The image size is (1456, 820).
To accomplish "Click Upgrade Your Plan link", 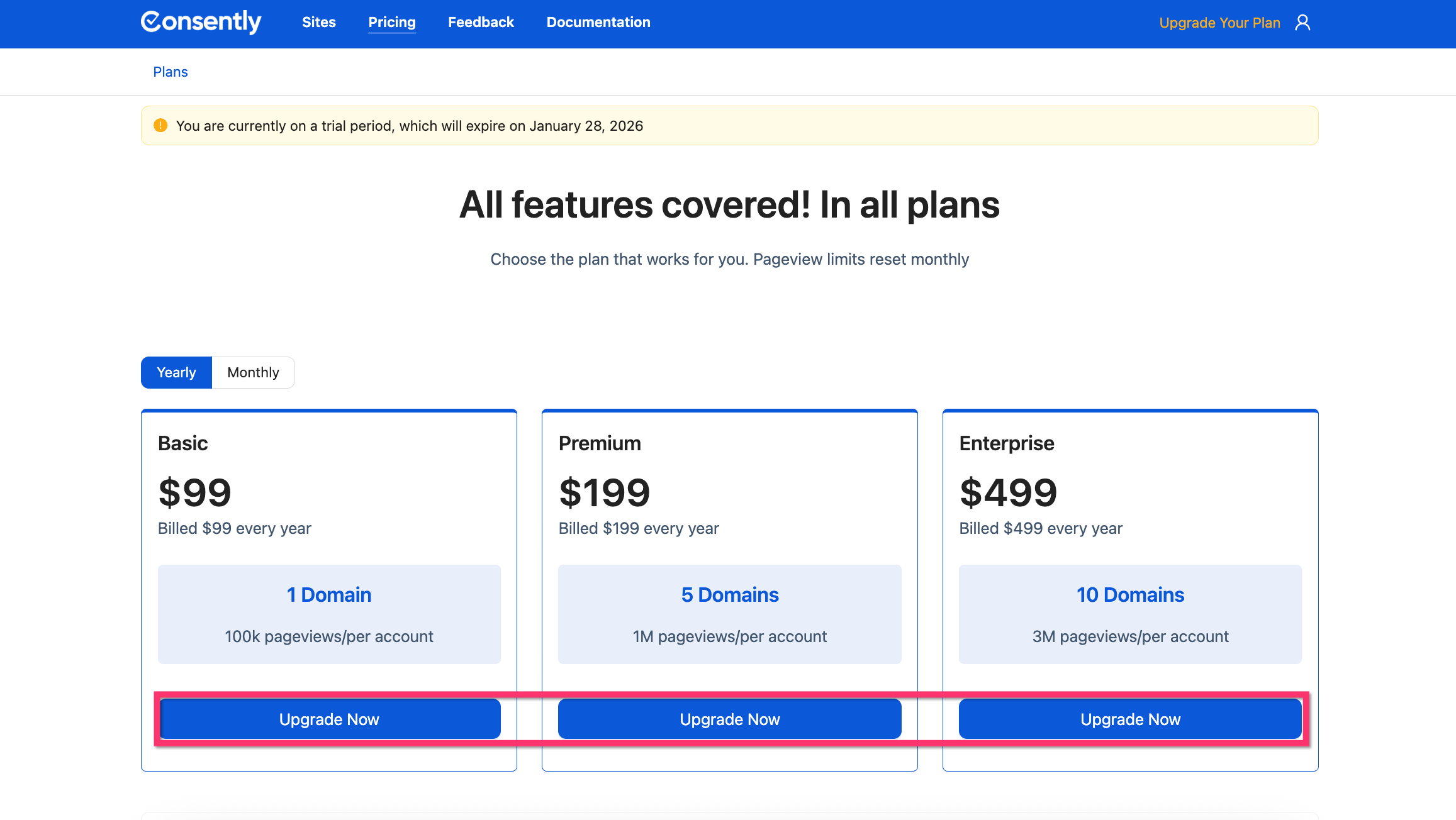I will point(1219,23).
